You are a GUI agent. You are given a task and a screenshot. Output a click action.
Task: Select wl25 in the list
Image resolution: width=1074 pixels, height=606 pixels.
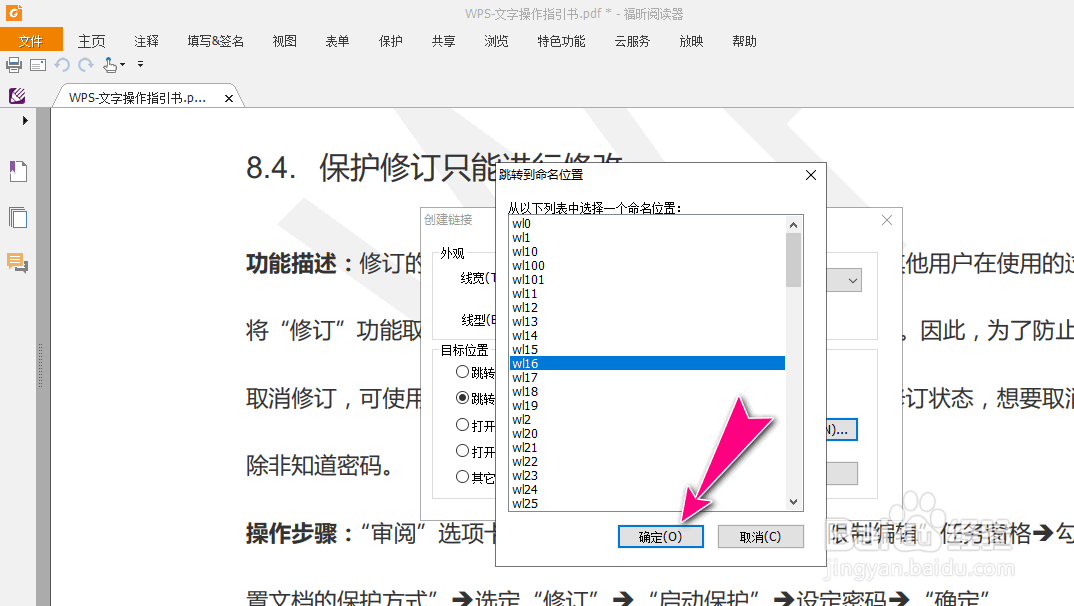pyautogui.click(x=647, y=504)
